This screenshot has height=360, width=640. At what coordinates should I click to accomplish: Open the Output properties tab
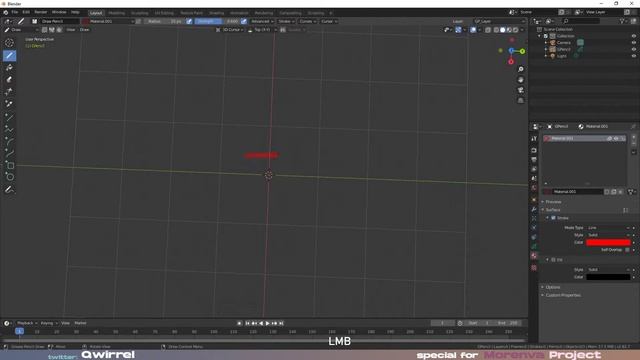coord(534,160)
